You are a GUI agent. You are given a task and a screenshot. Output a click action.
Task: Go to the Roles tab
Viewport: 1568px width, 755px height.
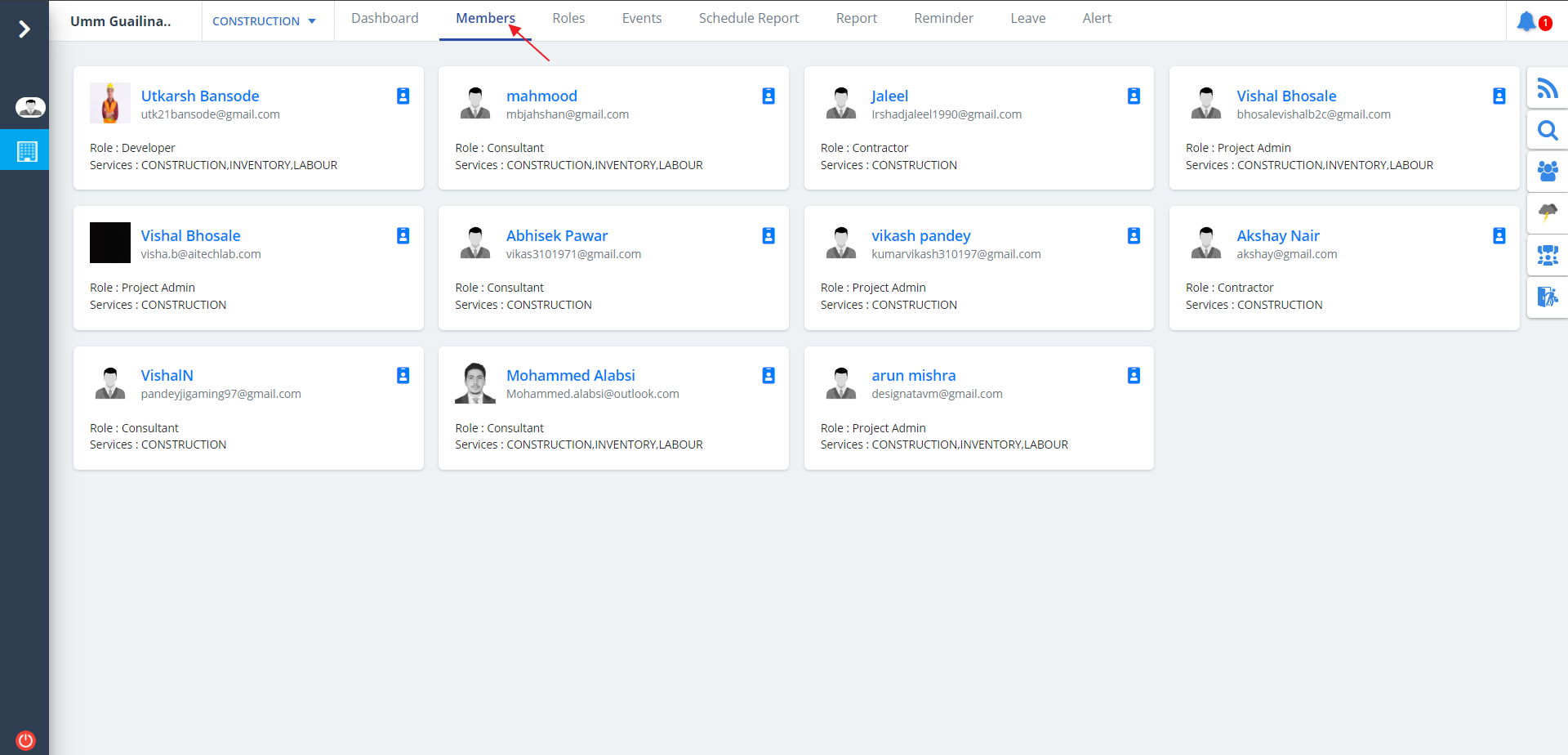point(568,19)
